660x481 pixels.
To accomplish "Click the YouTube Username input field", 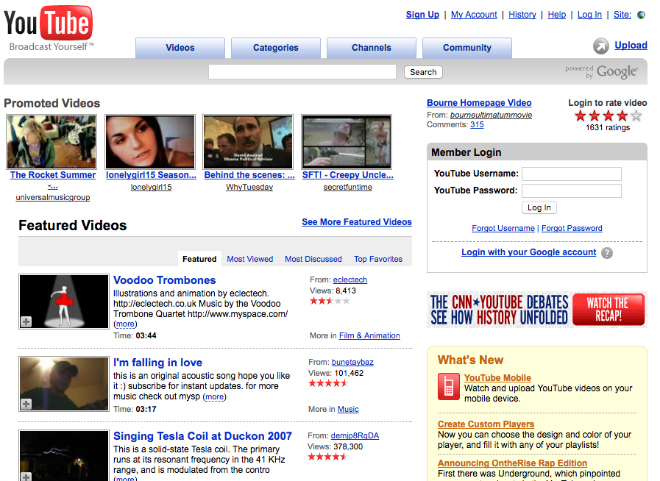I will click(x=571, y=173).
